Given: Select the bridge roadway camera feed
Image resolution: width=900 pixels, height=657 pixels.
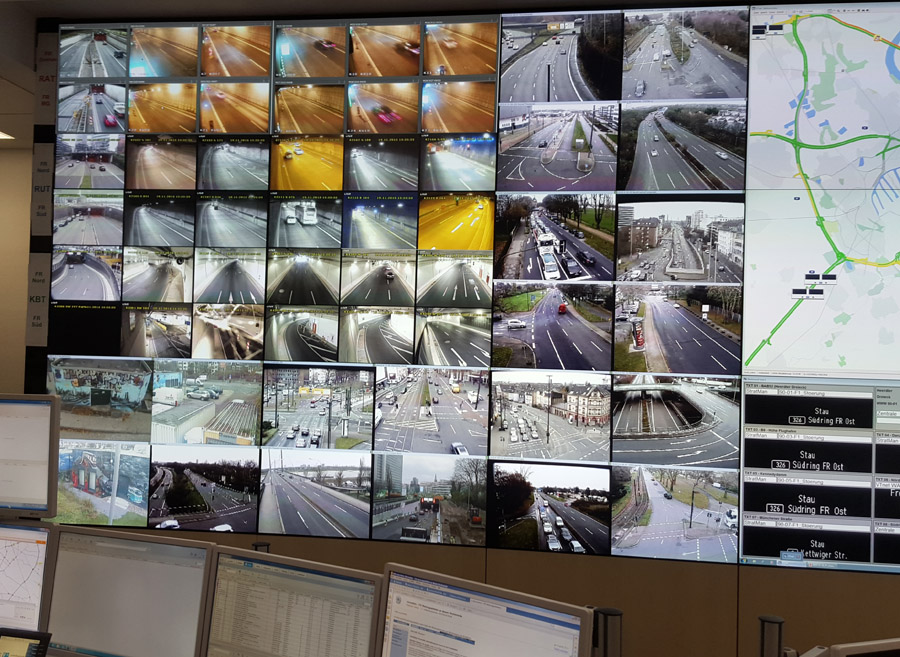Looking at the screenshot, I should (x=315, y=492).
